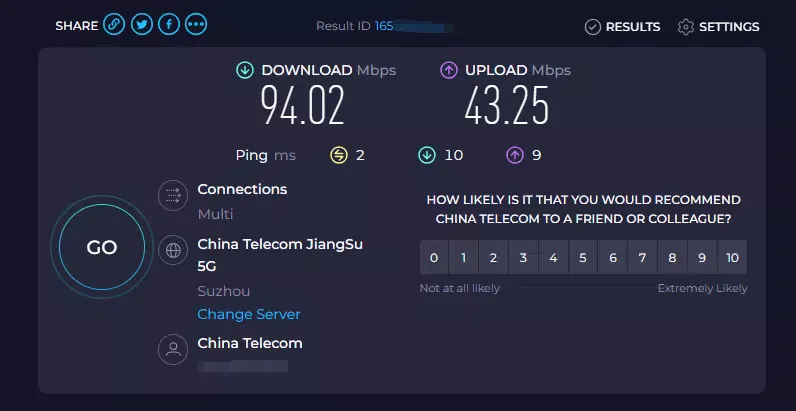Click the upload arrow icon
796x411 pixels.
[x=449, y=70]
